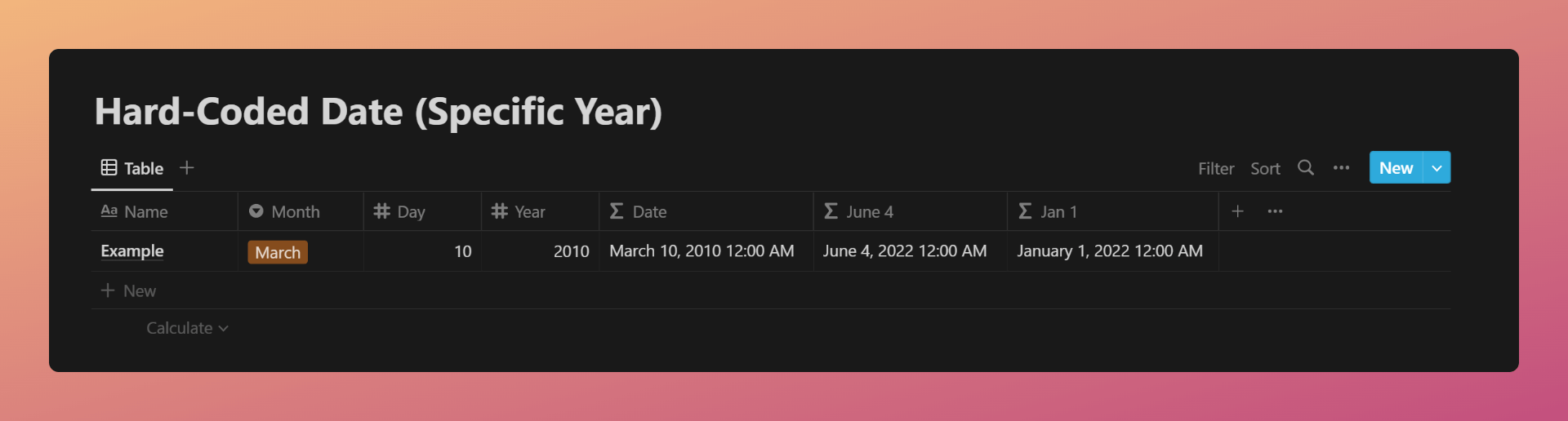The width and height of the screenshot is (1568, 421).
Task: Click the blue New button
Action: (1396, 167)
